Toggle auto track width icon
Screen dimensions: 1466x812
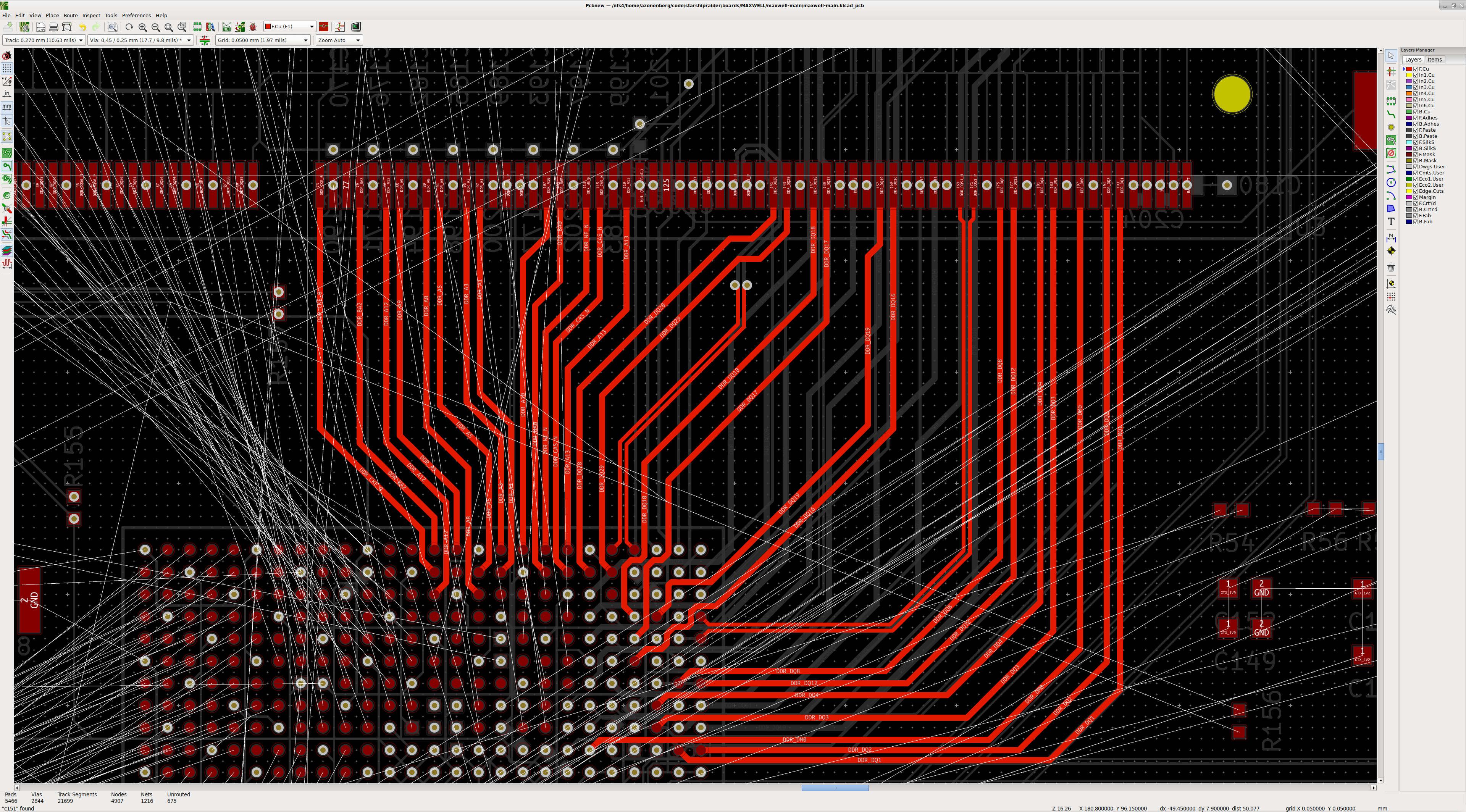[204, 40]
